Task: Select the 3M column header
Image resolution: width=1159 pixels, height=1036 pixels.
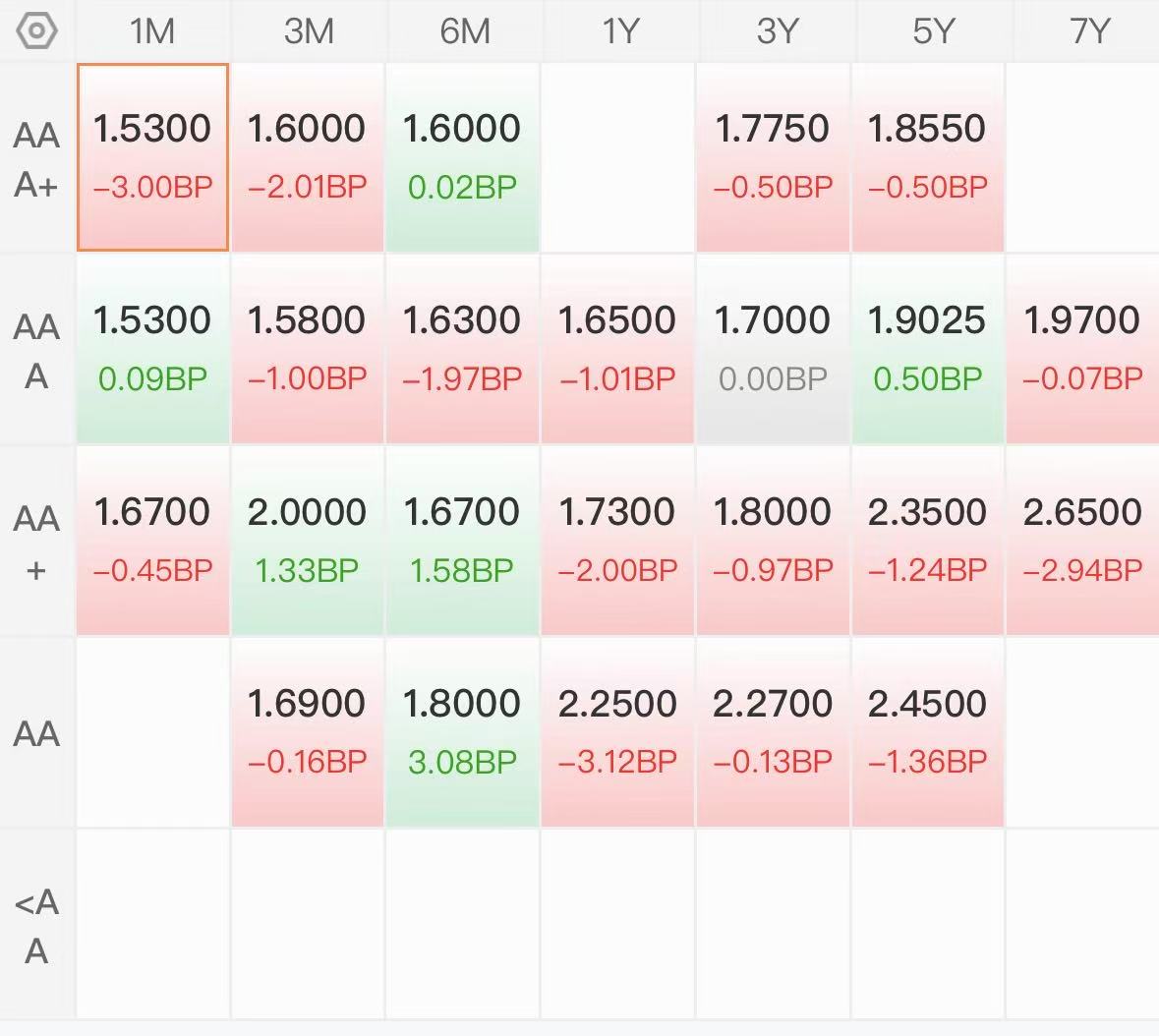Action: (x=309, y=31)
